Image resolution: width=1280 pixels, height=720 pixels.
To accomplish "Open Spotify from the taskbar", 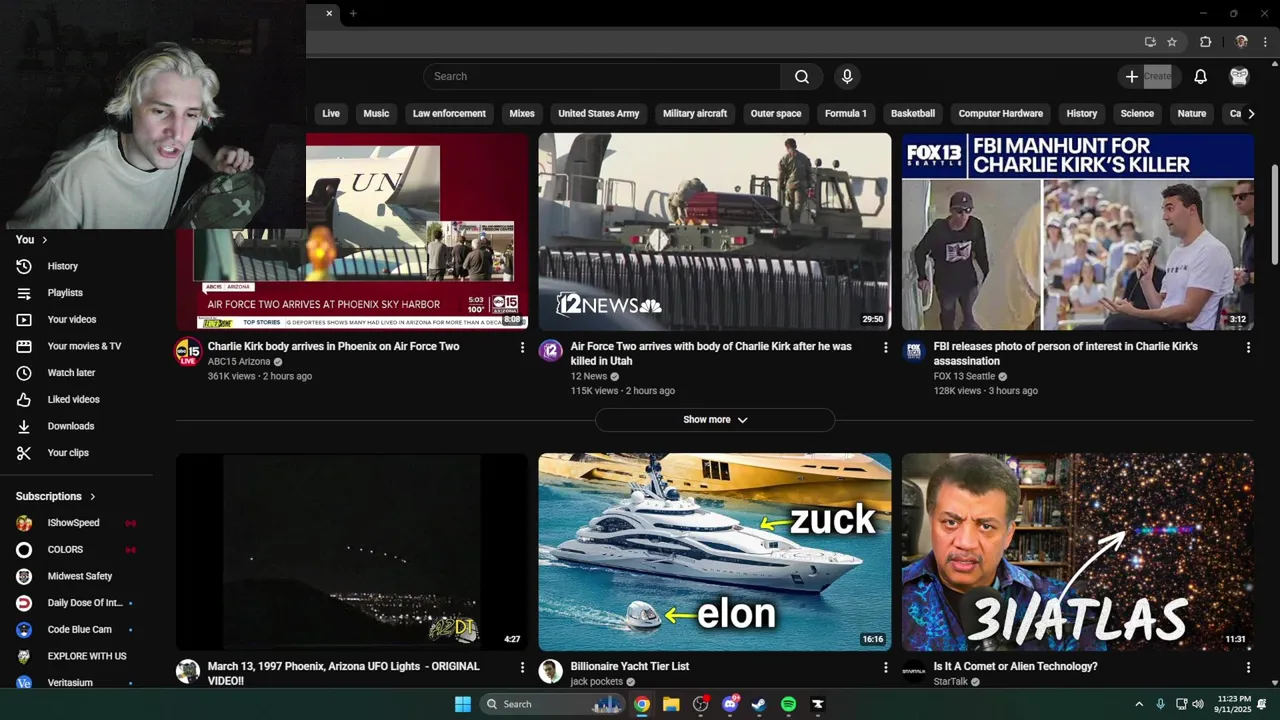I will tap(788, 704).
